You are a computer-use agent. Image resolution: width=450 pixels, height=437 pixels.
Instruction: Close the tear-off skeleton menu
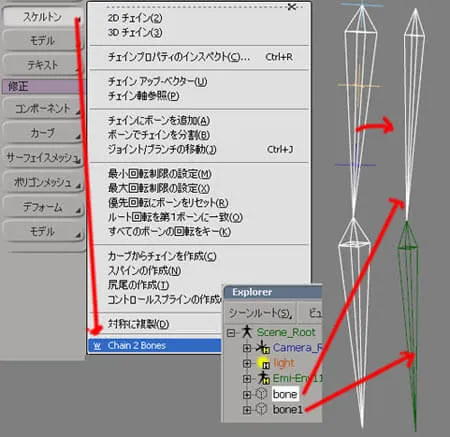(292, 6)
